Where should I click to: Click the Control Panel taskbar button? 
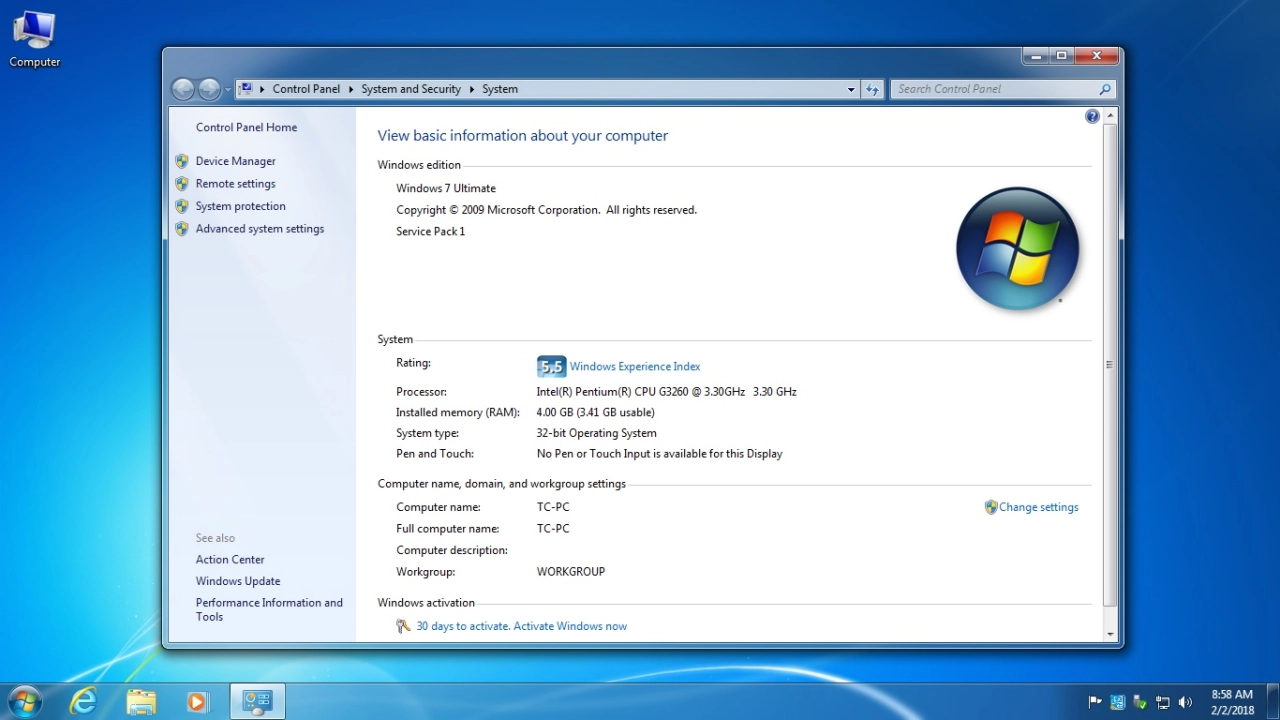258,702
